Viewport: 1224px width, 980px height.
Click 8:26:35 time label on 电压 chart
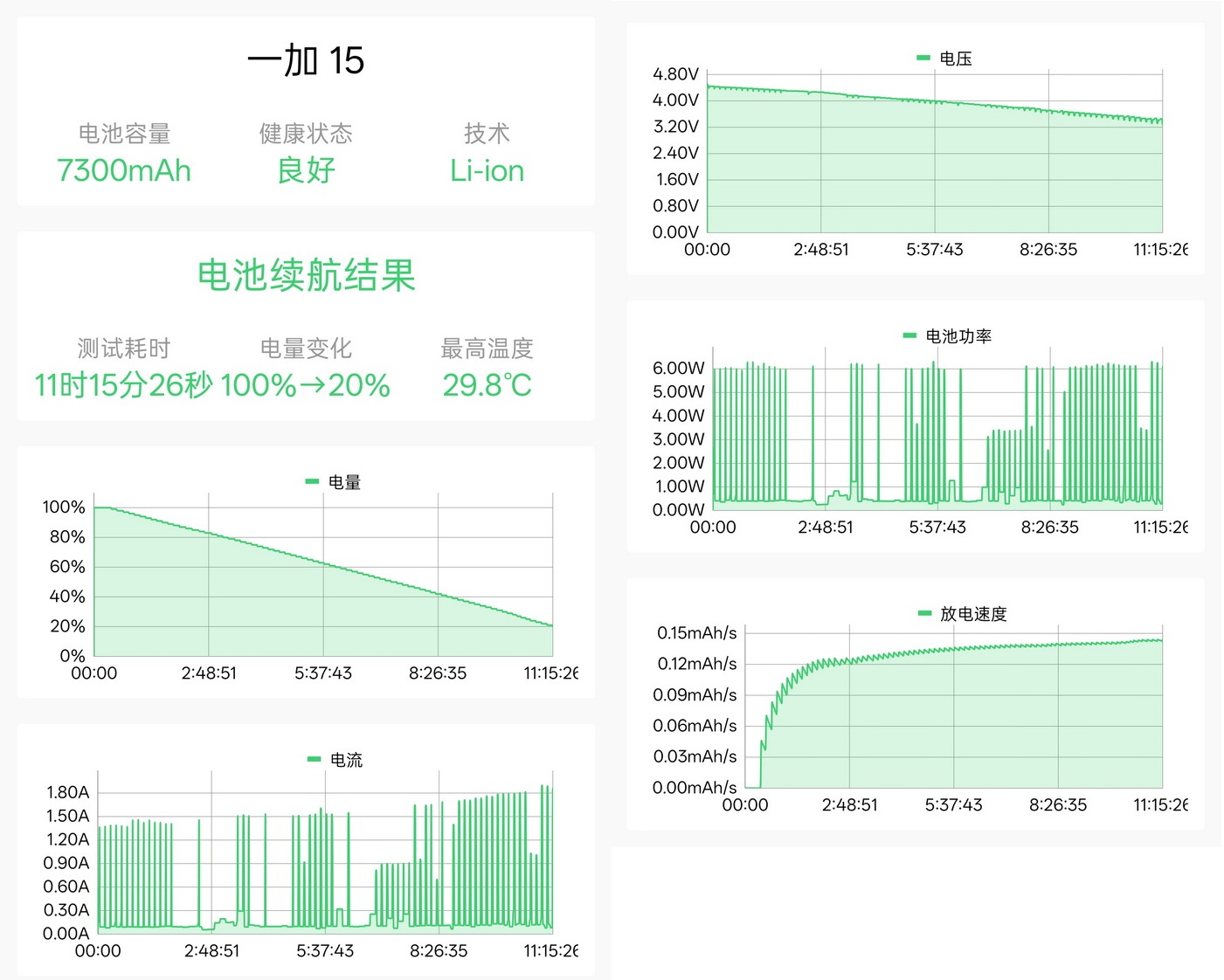(1048, 249)
